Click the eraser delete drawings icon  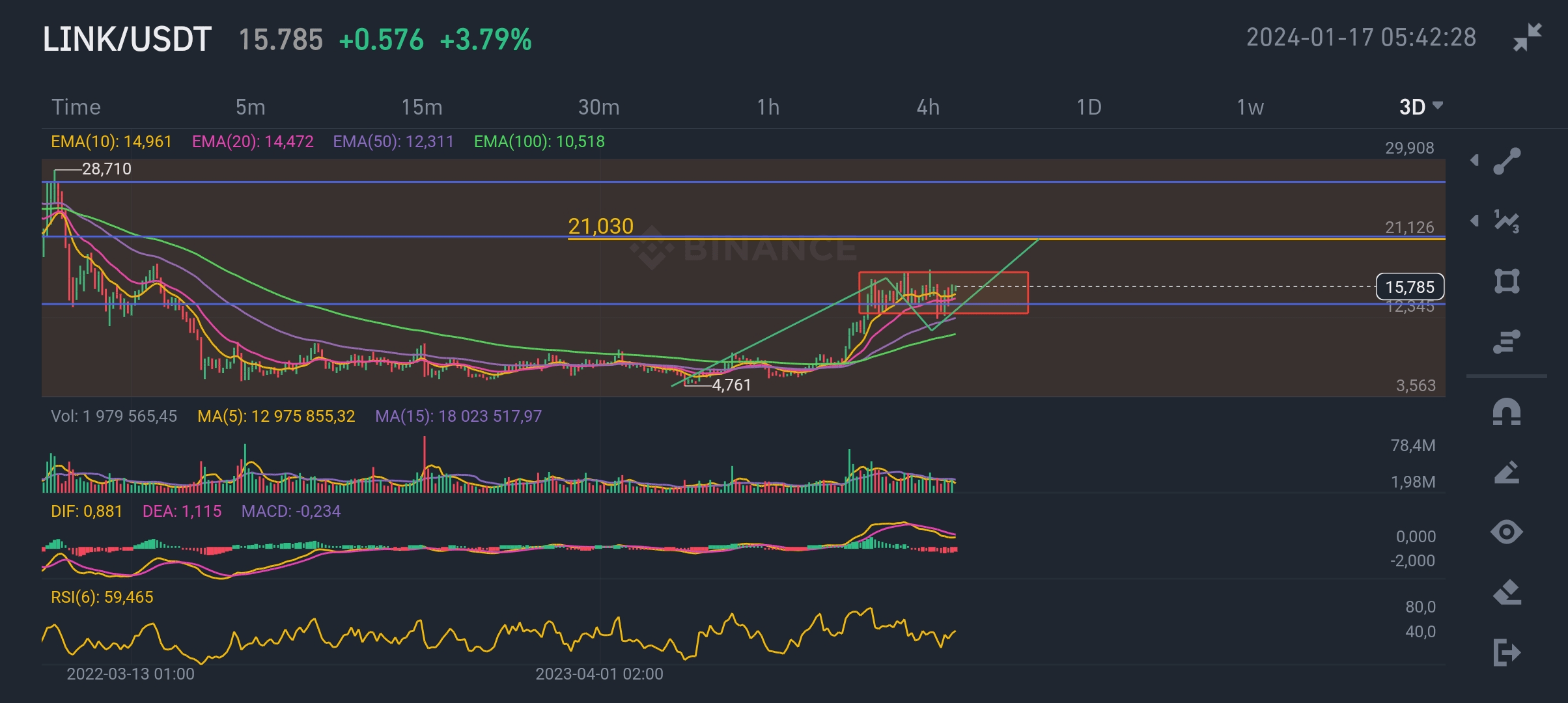pos(1507,592)
